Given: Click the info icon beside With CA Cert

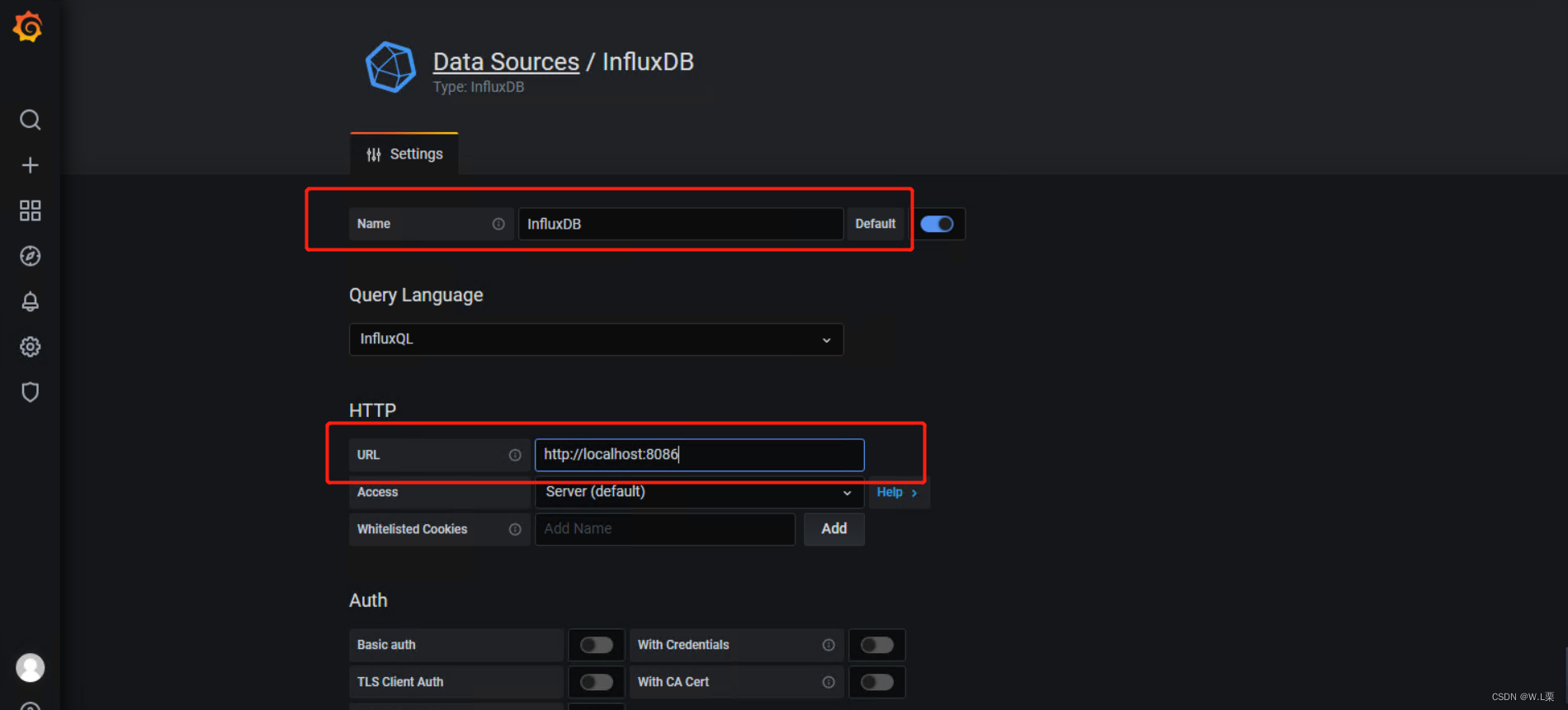Looking at the screenshot, I should point(829,682).
